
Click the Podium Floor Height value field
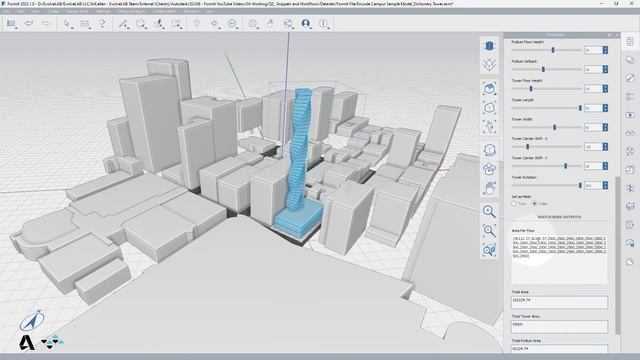point(593,50)
